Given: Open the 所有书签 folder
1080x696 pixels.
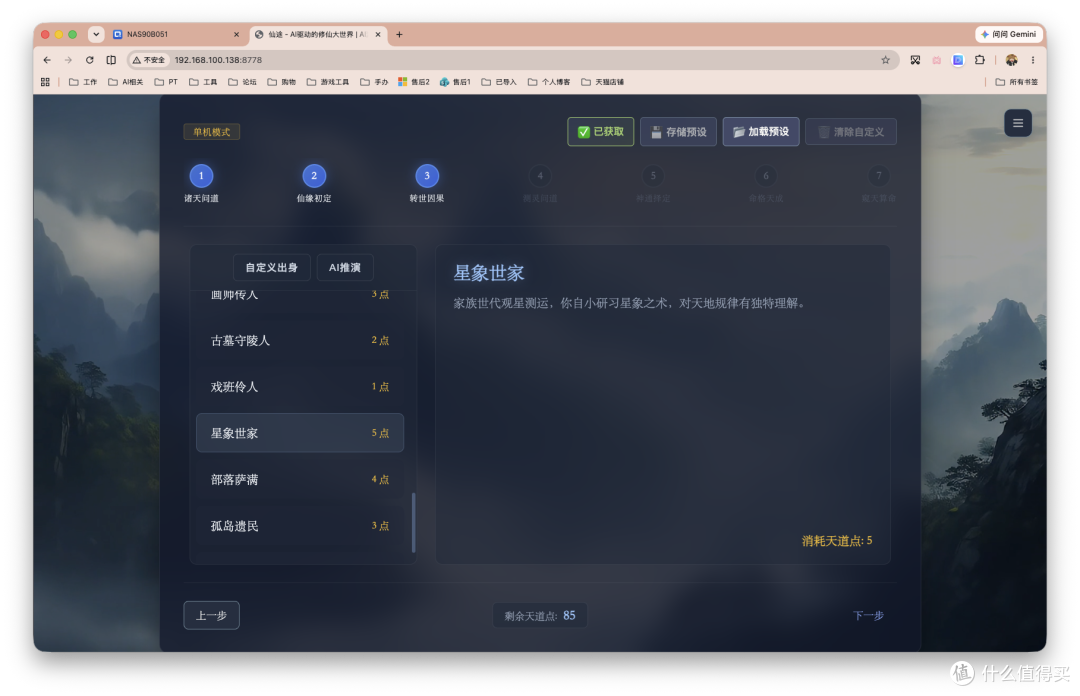Looking at the screenshot, I should (1017, 82).
